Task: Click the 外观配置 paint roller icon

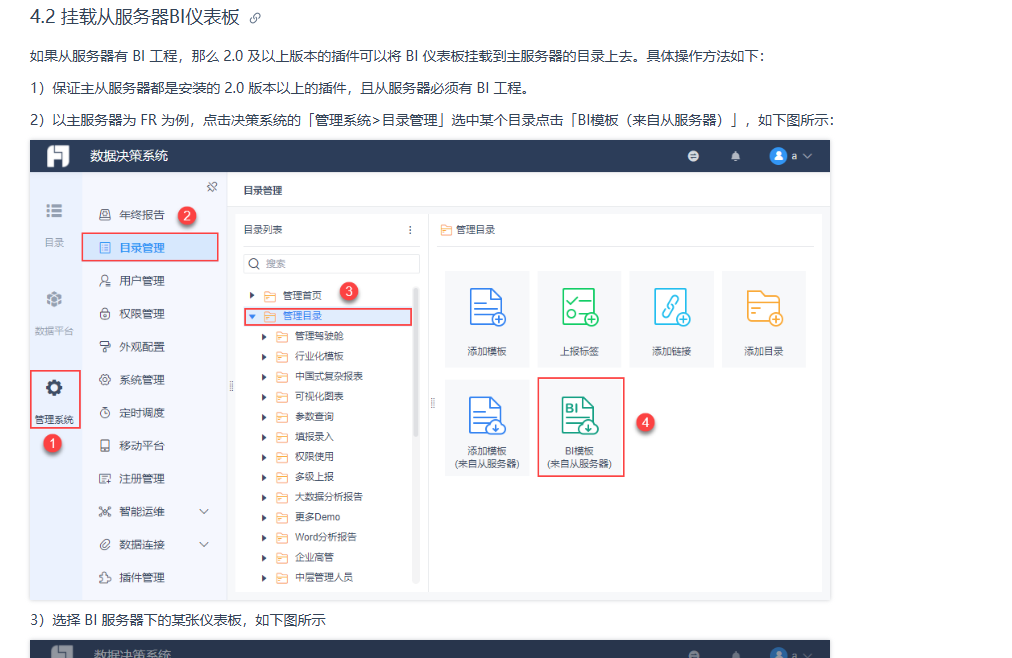Action: [105, 346]
